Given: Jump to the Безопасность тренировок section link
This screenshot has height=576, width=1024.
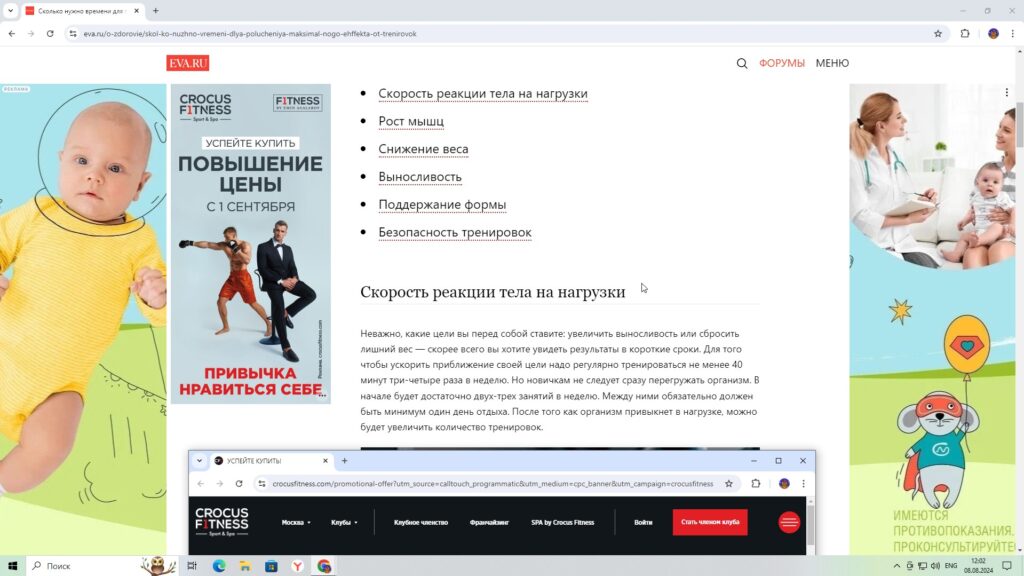Looking at the screenshot, I should [x=454, y=232].
